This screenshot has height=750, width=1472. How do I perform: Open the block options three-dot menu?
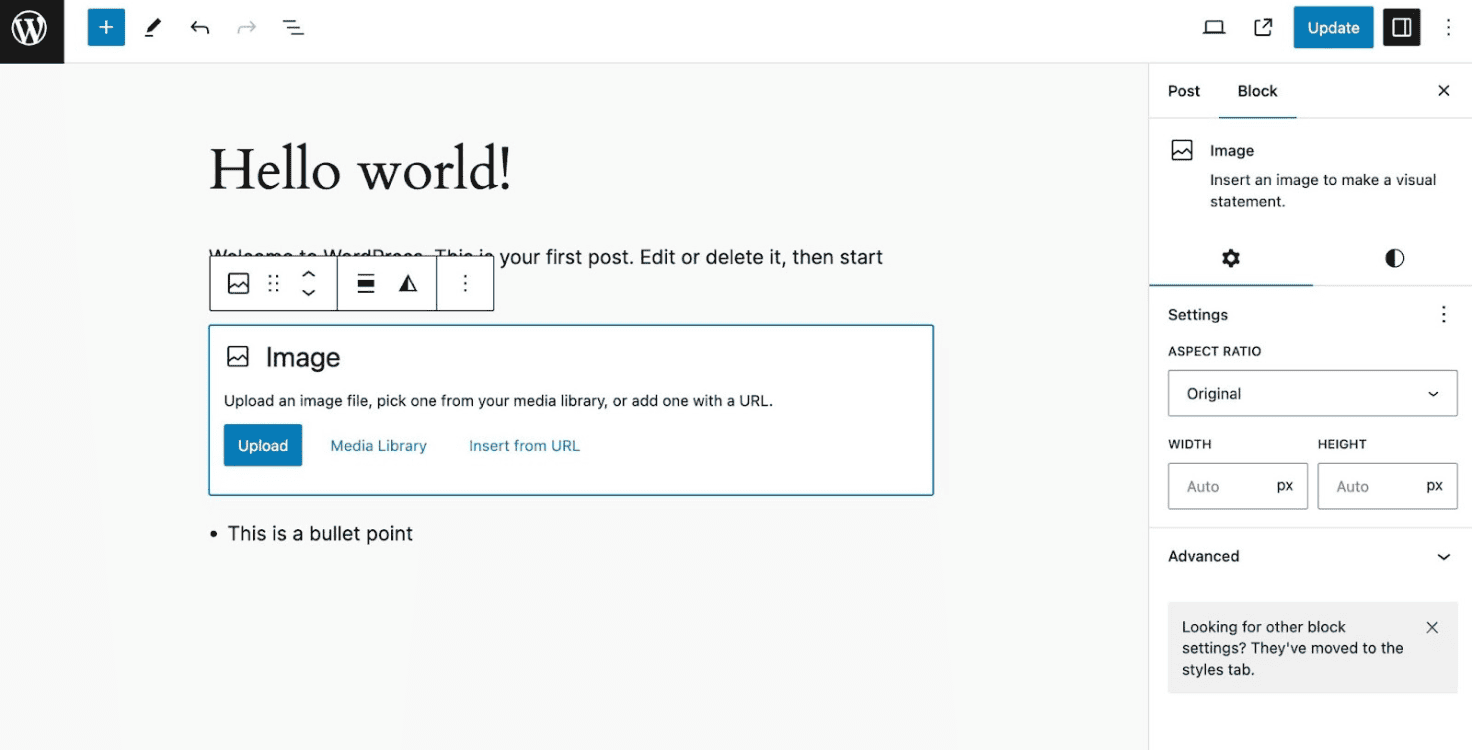click(x=465, y=283)
